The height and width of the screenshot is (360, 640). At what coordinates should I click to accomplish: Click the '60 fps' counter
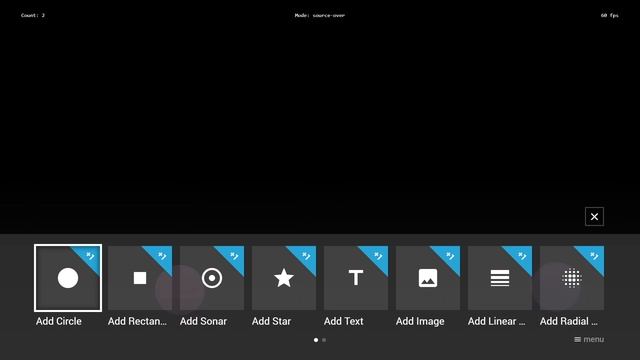click(609, 15)
